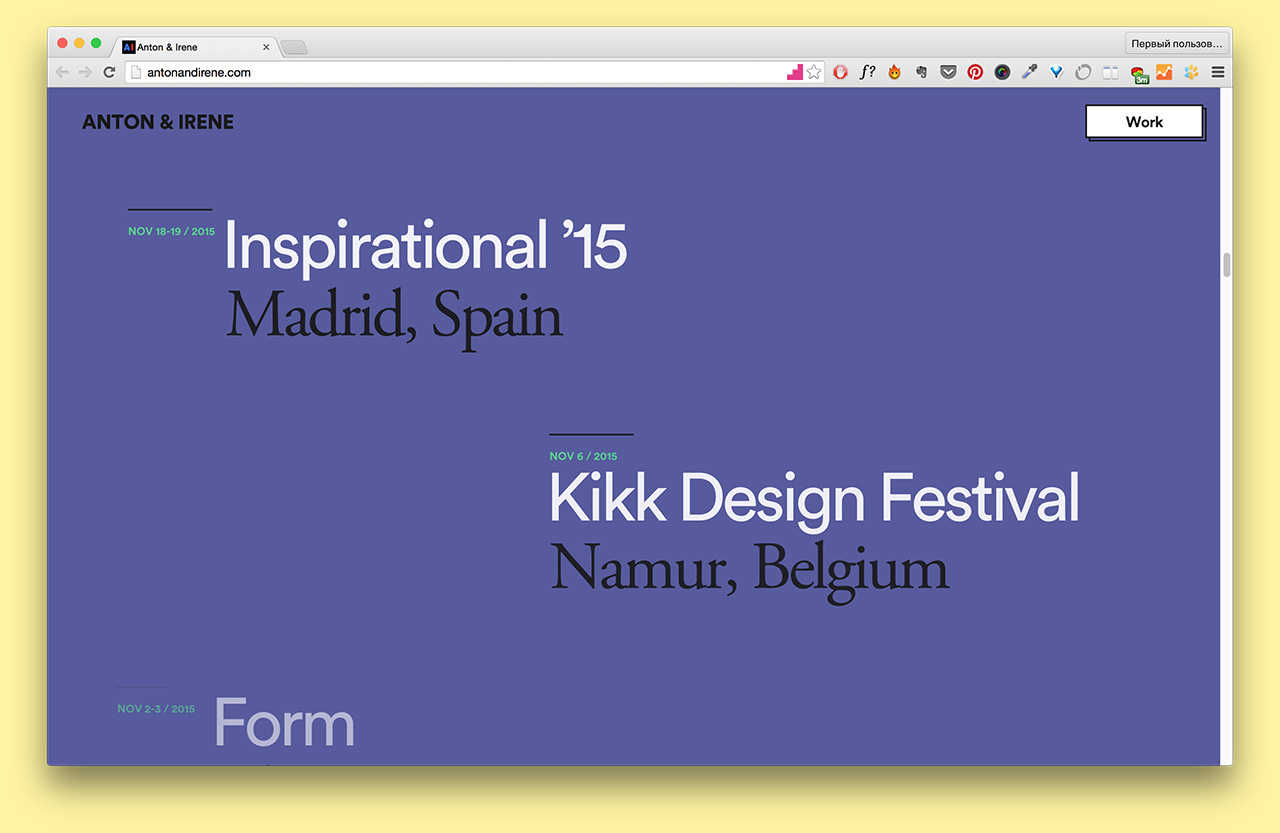The width and height of the screenshot is (1280, 833).
Task: Open the orange analytics chart extension
Action: [1164, 72]
